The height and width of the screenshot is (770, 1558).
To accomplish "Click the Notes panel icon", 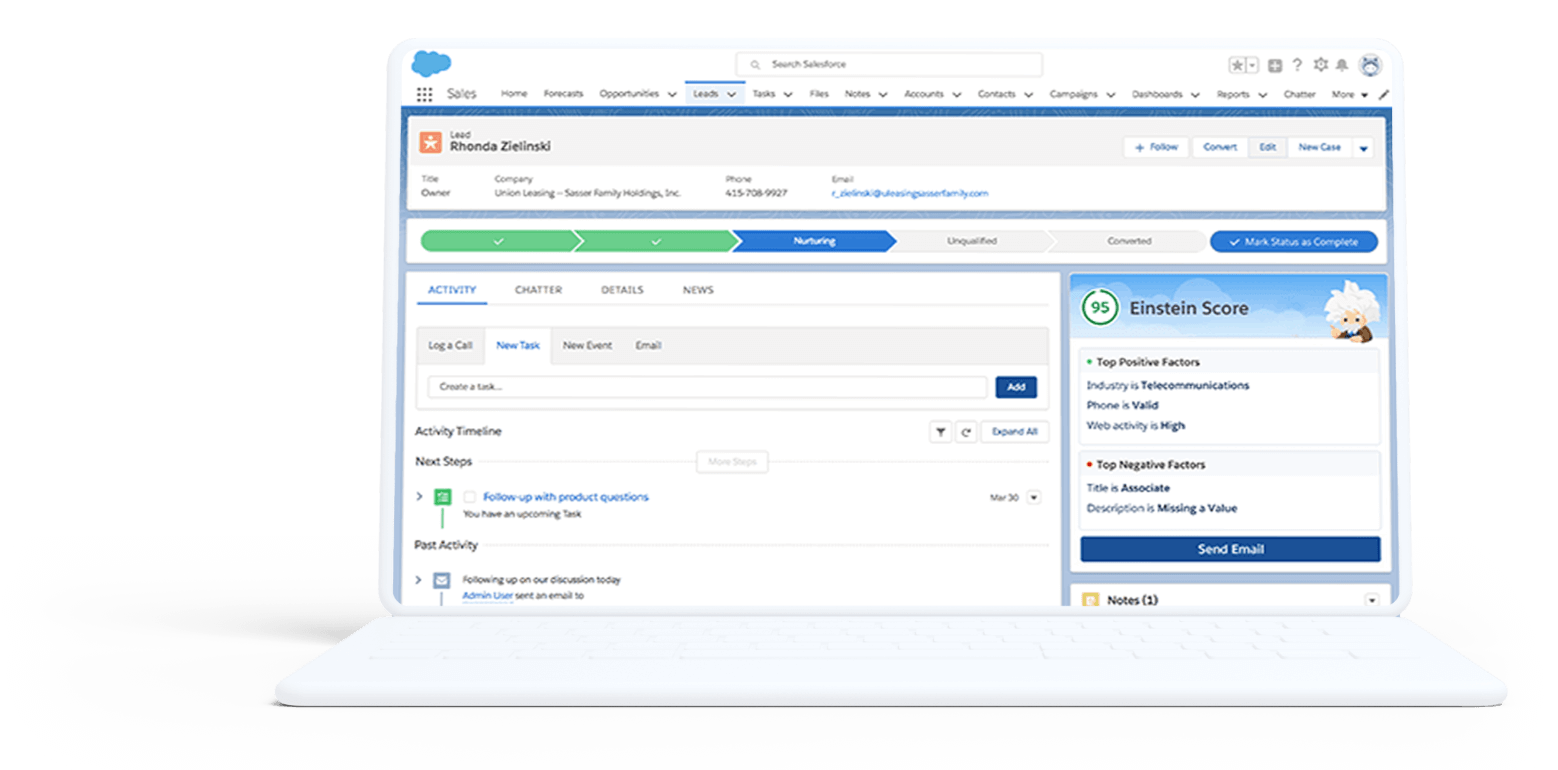I will [x=1091, y=600].
